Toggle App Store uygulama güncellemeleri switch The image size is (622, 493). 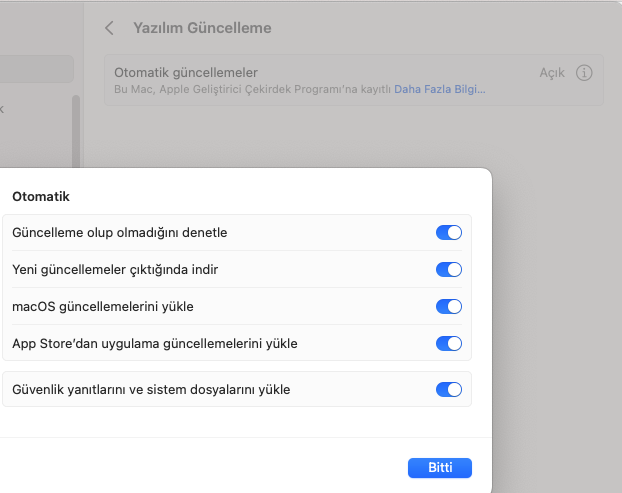point(448,344)
